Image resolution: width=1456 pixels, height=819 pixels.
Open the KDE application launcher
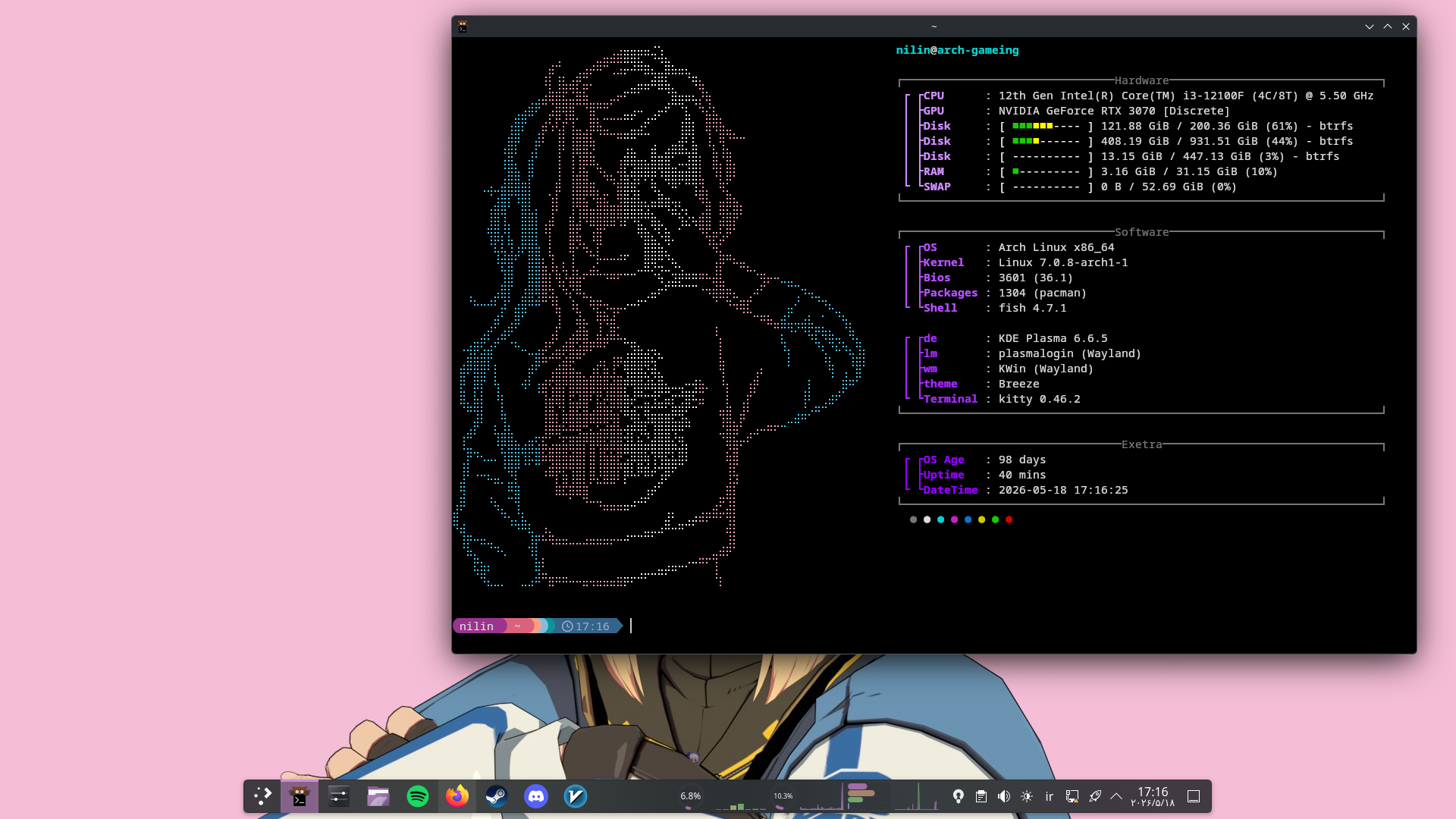262,796
